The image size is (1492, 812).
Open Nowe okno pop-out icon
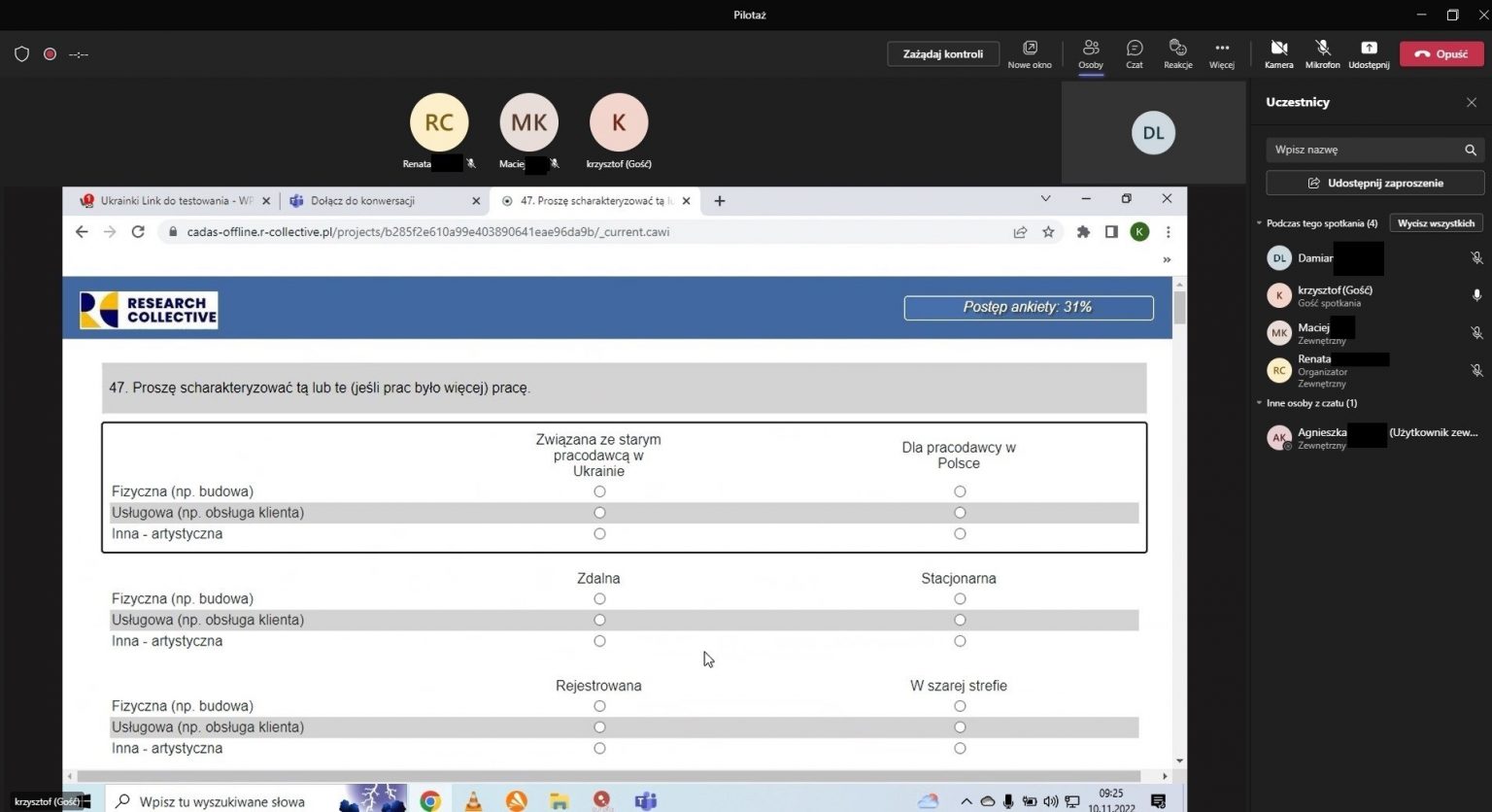(1030, 52)
